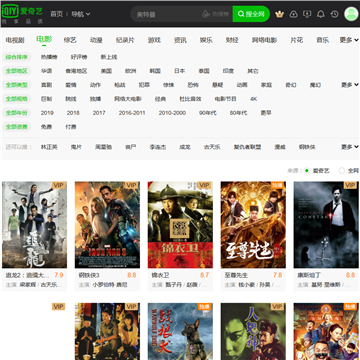Viewport: 360px width, 360px height.
Task: Open the notifications bell
Action: 321,14
